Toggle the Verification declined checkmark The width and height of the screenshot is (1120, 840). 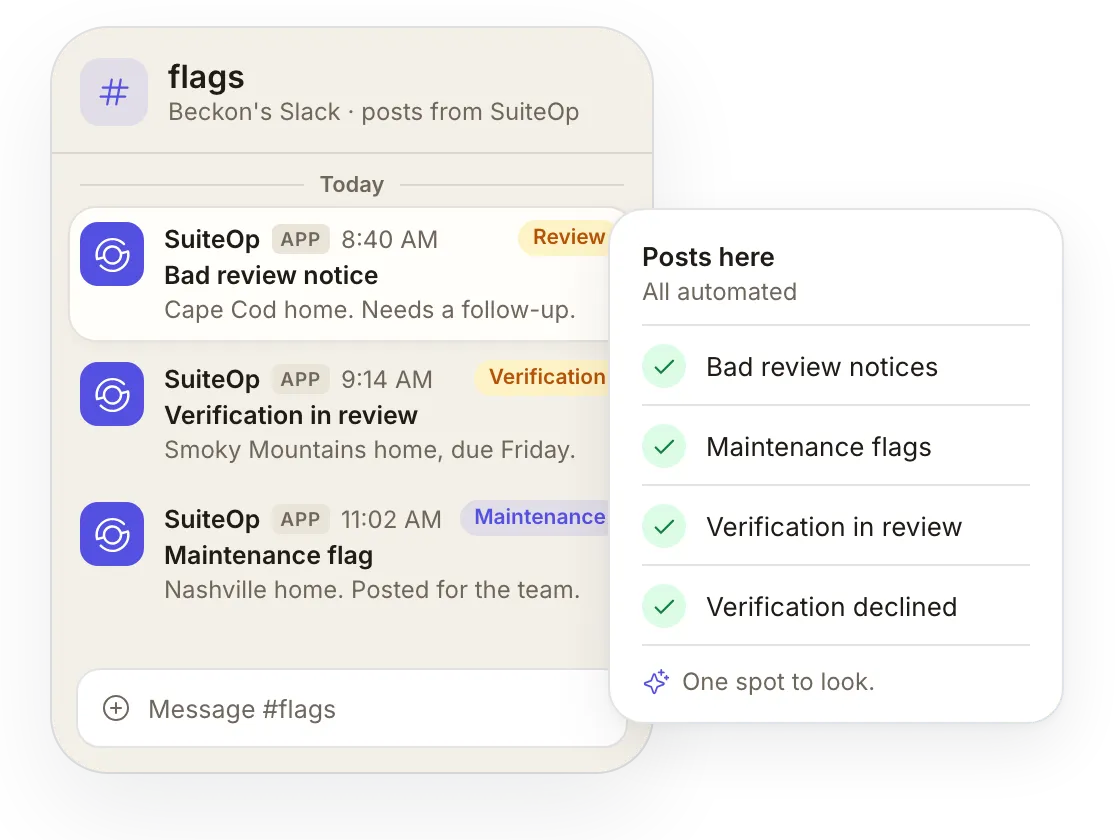[x=664, y=606]
